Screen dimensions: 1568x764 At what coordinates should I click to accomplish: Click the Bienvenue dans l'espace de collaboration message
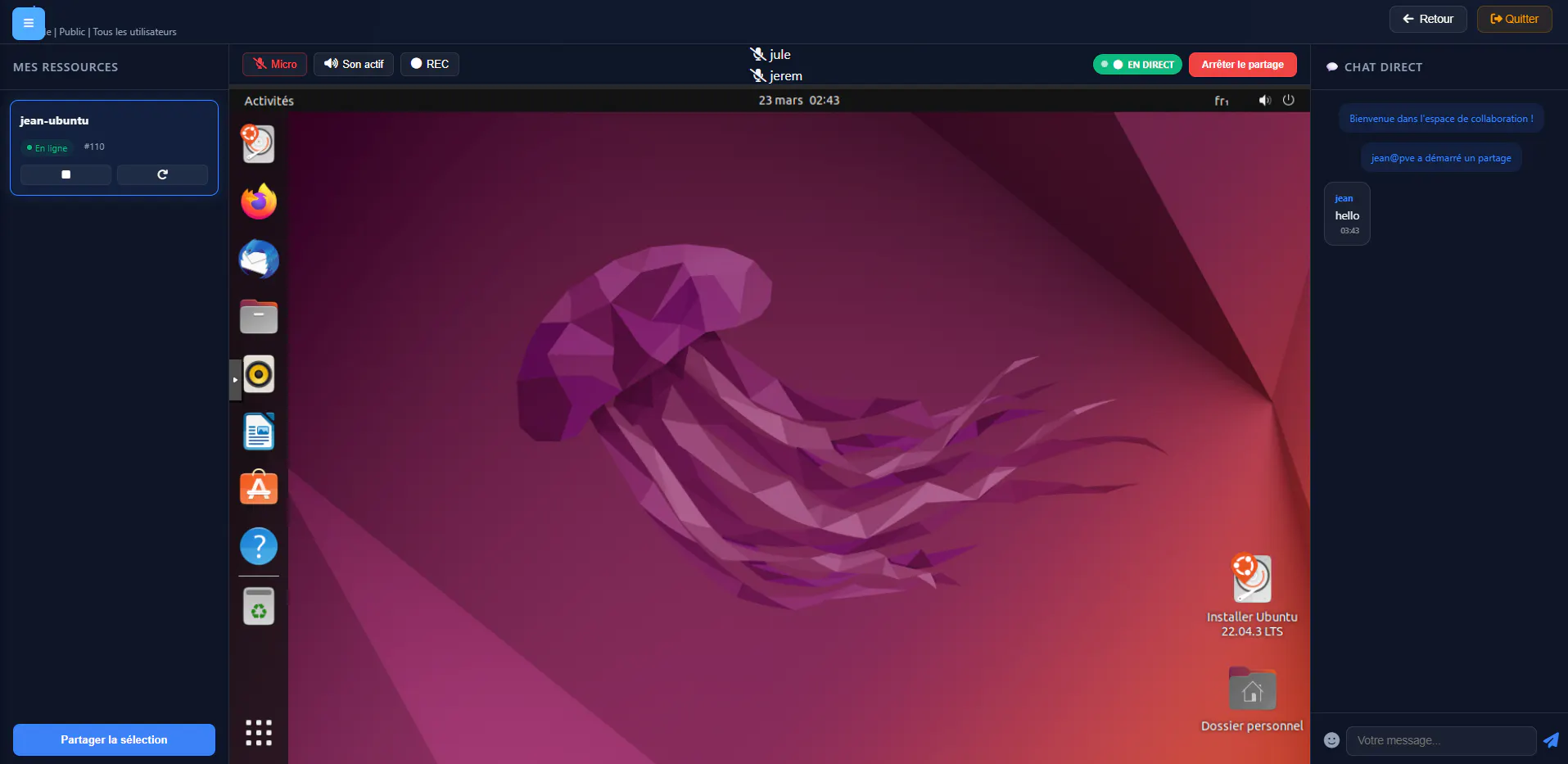[x=1441, y=119]
